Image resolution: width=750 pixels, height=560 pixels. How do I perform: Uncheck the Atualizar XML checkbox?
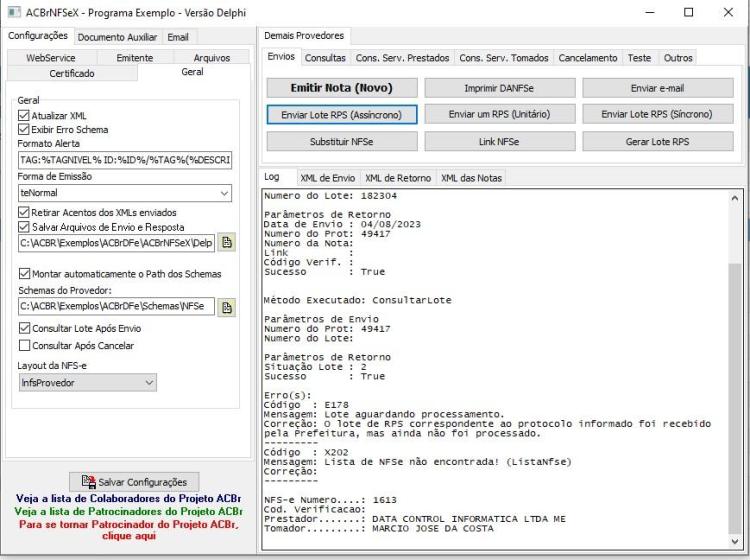(23, 115)
